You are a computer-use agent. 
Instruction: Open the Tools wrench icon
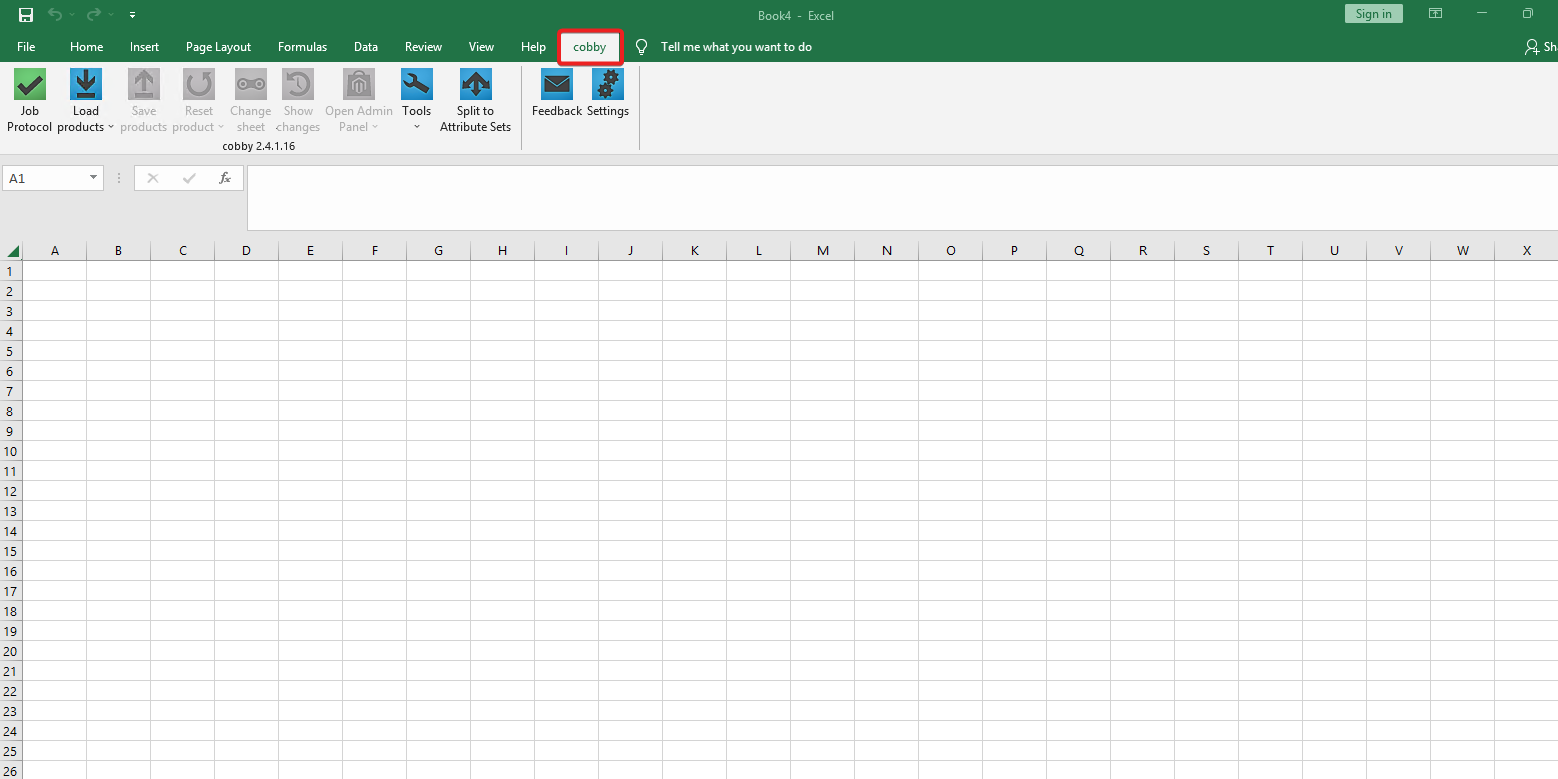click(x=417, y=84)
